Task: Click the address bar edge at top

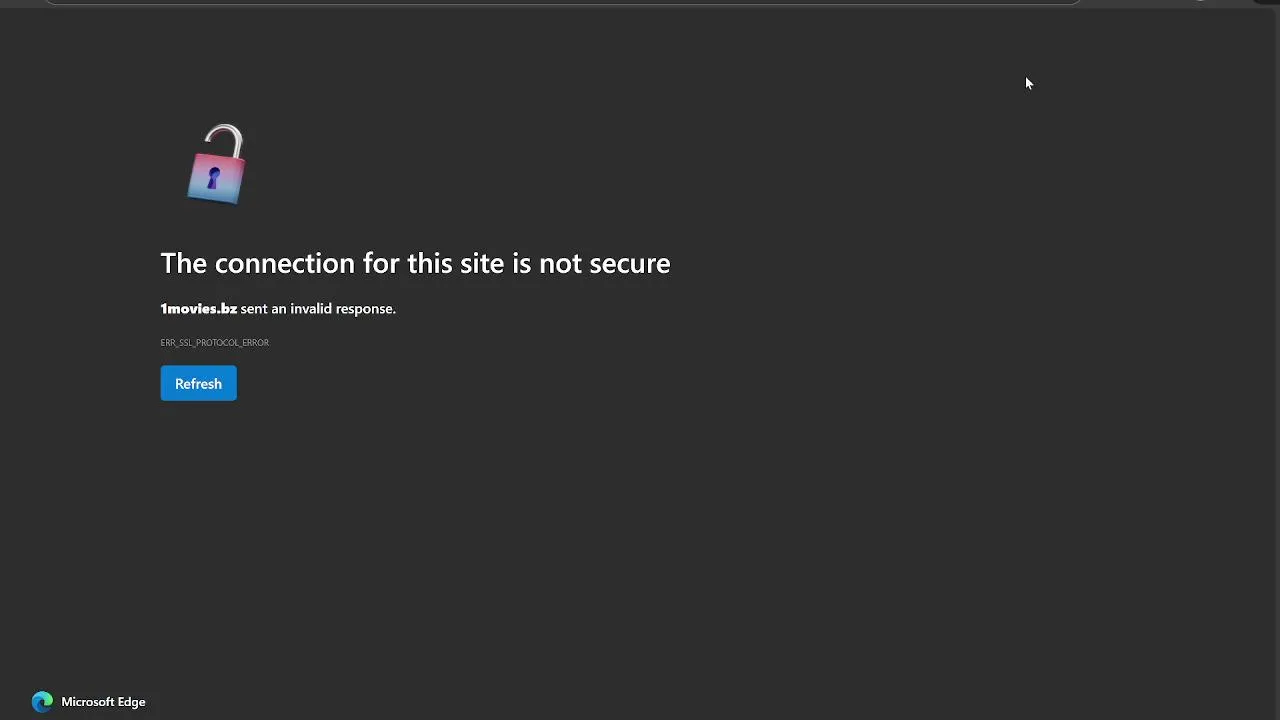Action: tap(560, 3)
